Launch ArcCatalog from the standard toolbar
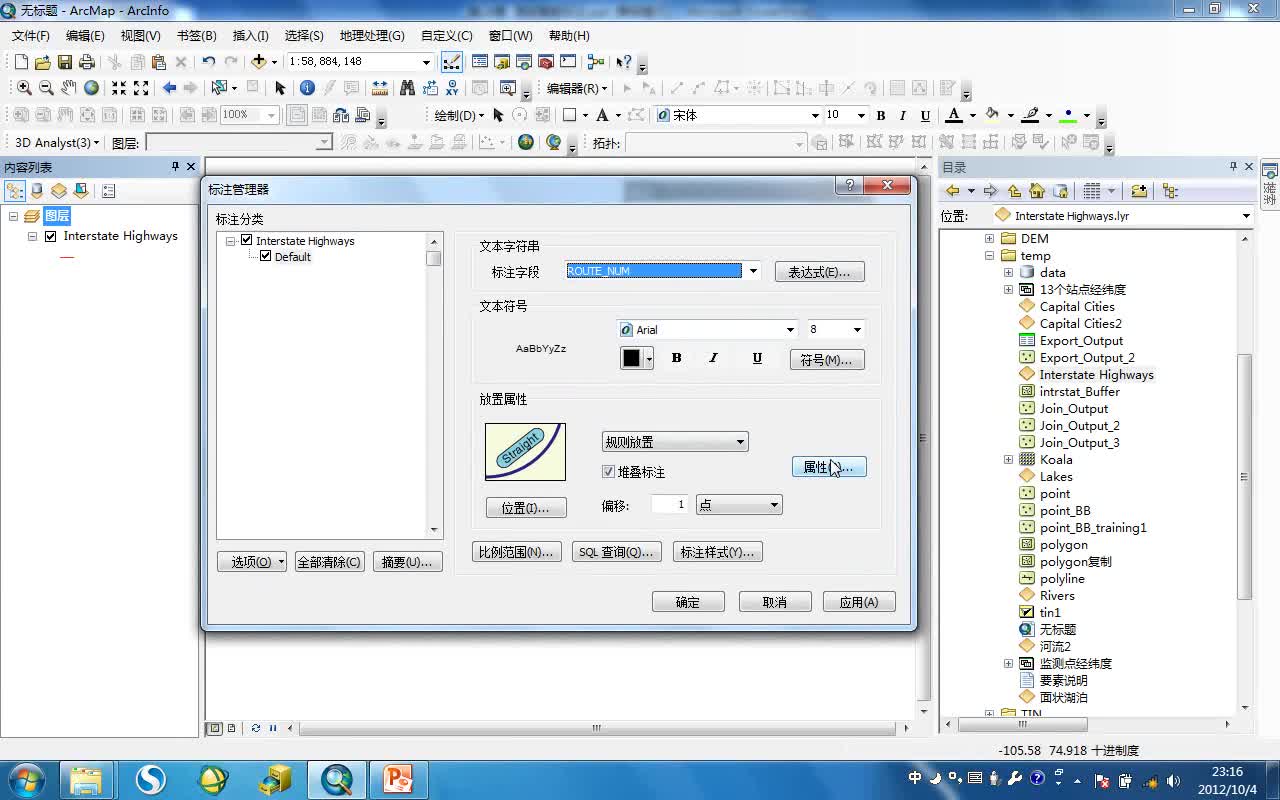This screenshot has width=1280, height=800. 502,62
